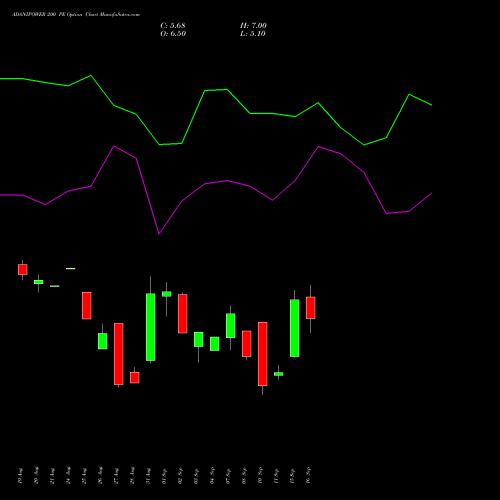
Task: Select the green candlestick for 07 Sep
Action: pyautogui.click(x=231, y=325)
